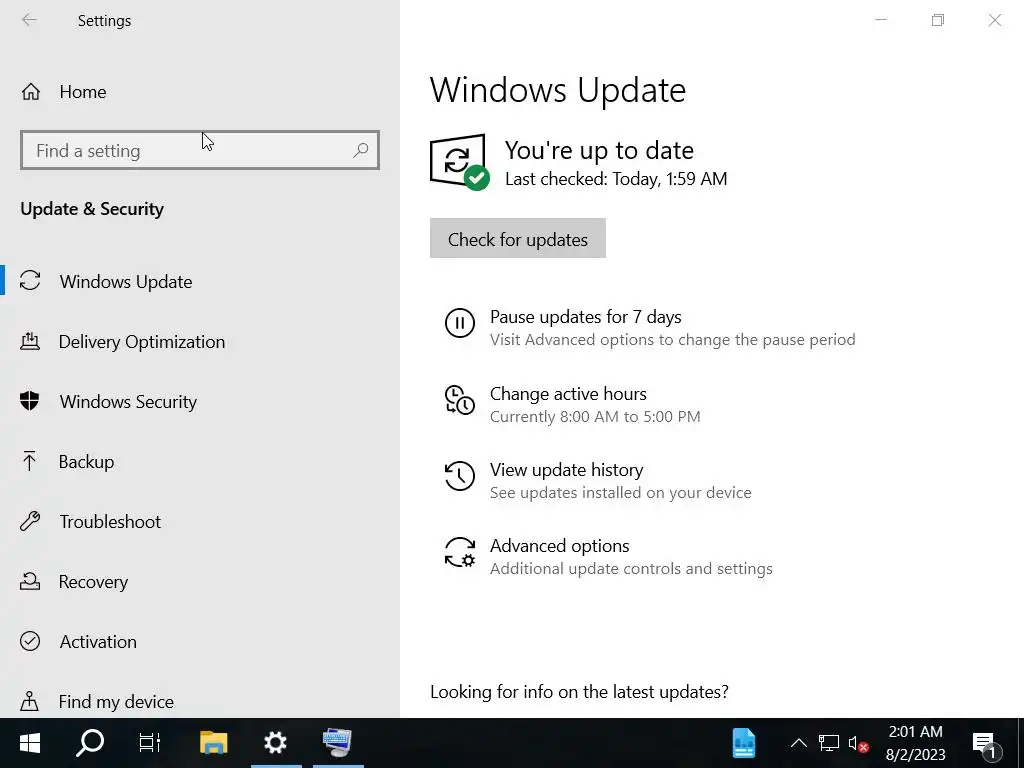Click the Windows Update sync icon in sidebar
Image resolution: width=1024 pixels, height=768 pixels.
30,281
